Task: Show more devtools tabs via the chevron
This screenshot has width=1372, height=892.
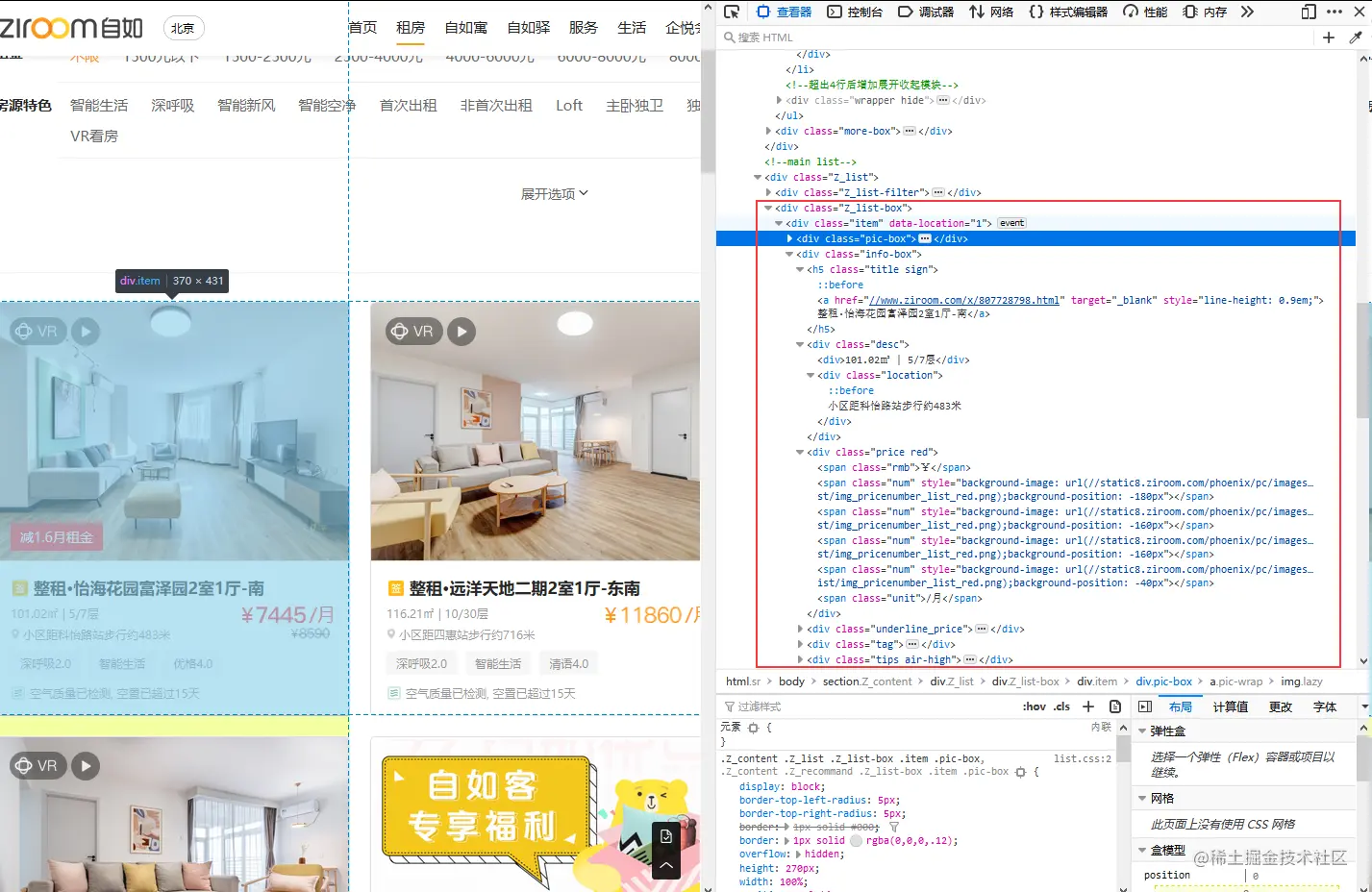Action: coord(1247,12)
